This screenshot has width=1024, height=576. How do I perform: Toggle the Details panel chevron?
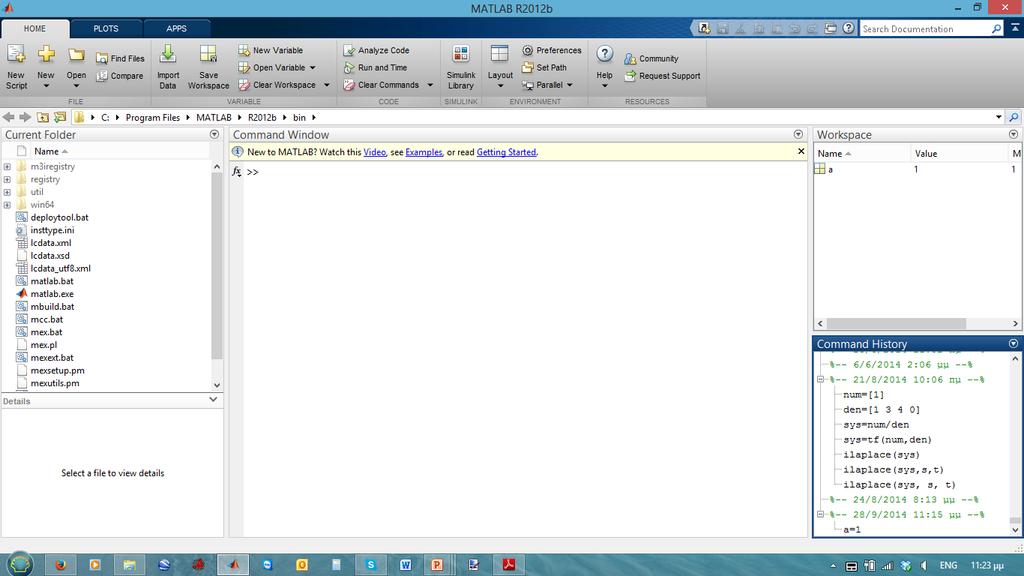click(x=213, y=400)
